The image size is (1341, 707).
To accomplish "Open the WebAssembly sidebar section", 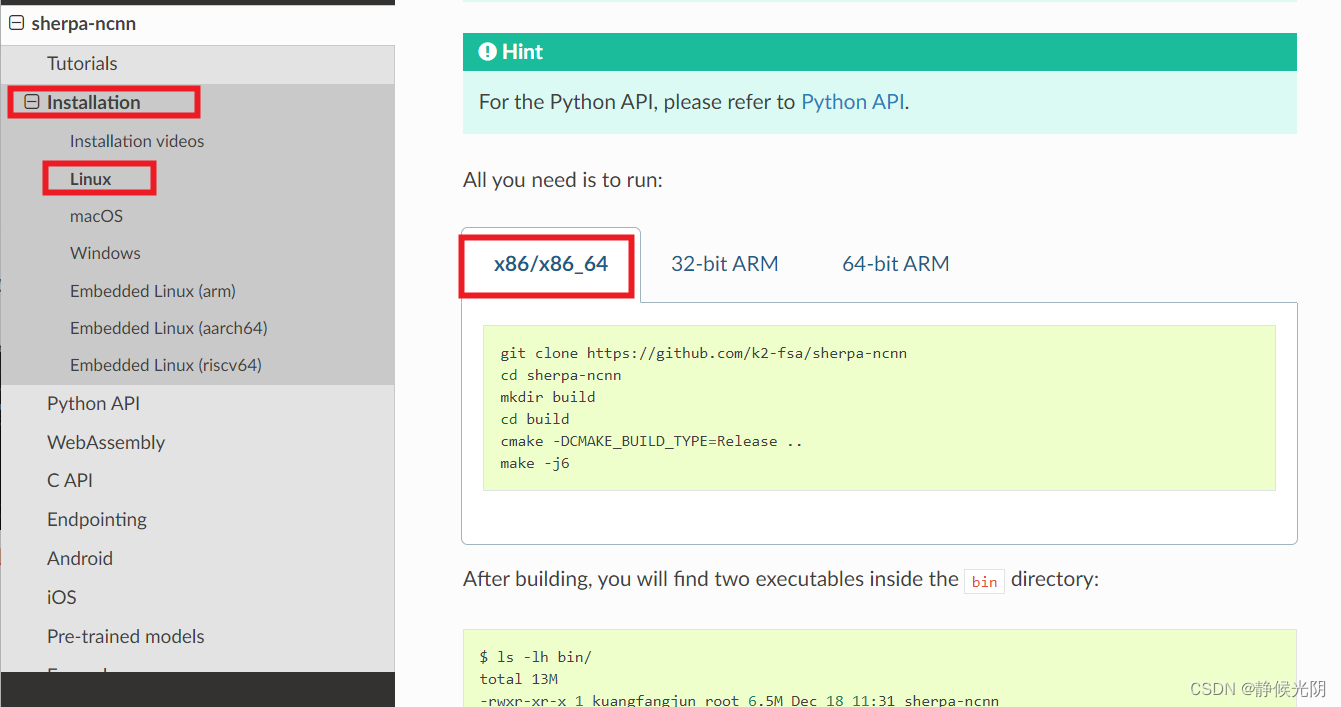I will tap(106, 442).
